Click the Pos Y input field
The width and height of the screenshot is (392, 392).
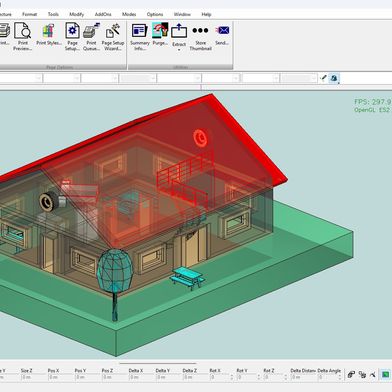point(86,377)
